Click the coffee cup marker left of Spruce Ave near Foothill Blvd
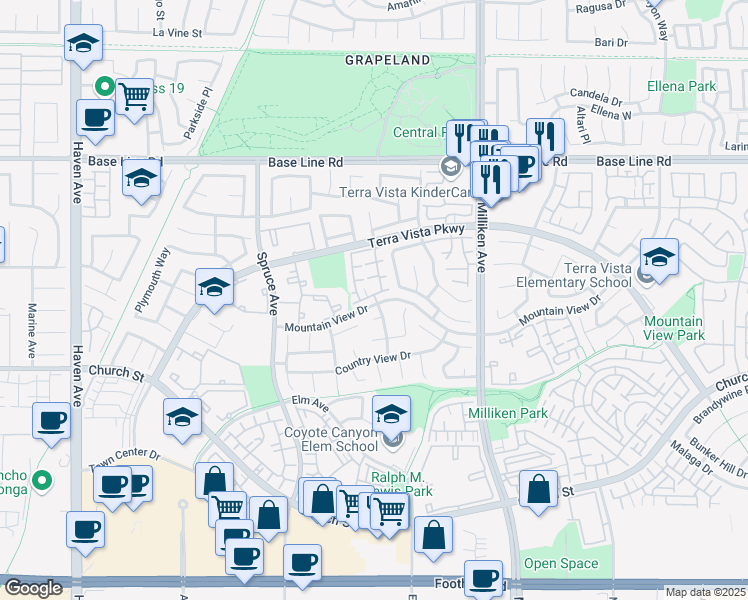Viewport: 748px width, 600px height. pos(244,558)
